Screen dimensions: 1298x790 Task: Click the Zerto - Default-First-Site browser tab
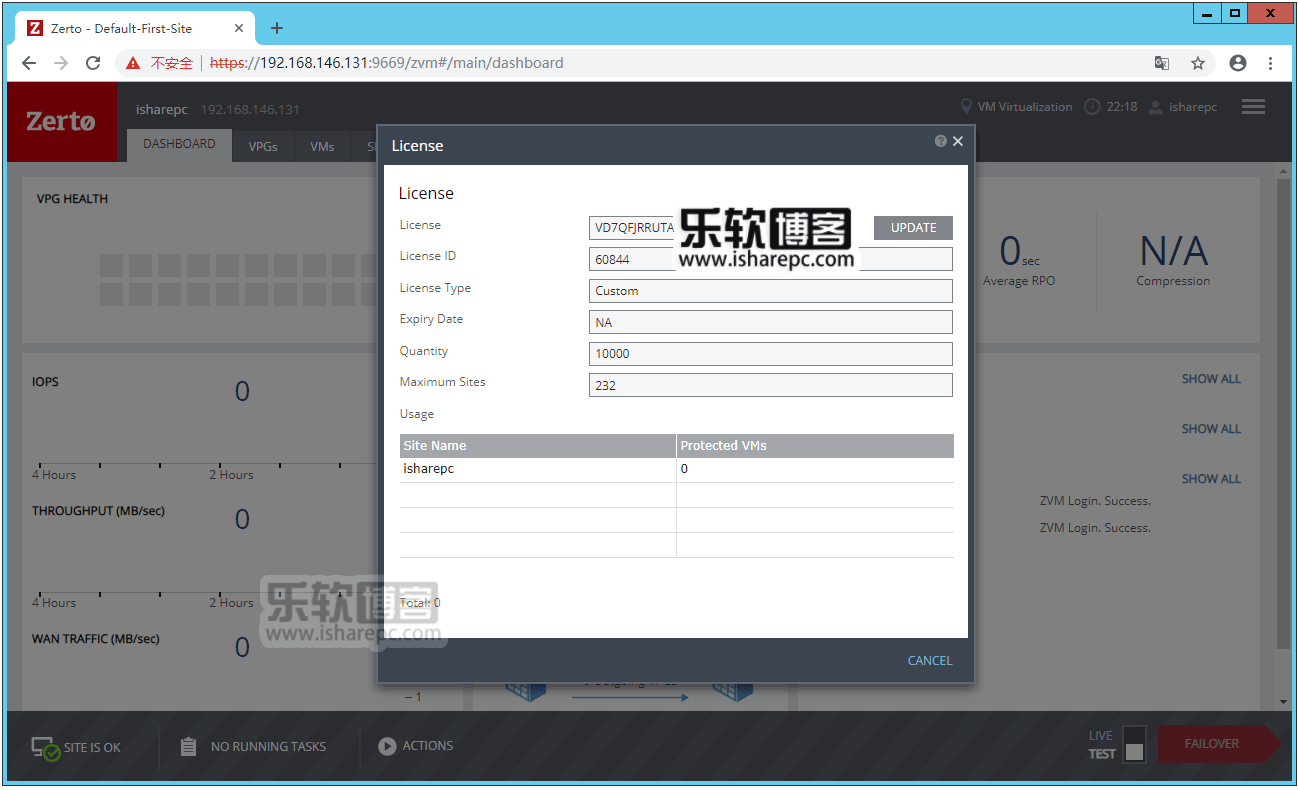click(x=135, y=28)
